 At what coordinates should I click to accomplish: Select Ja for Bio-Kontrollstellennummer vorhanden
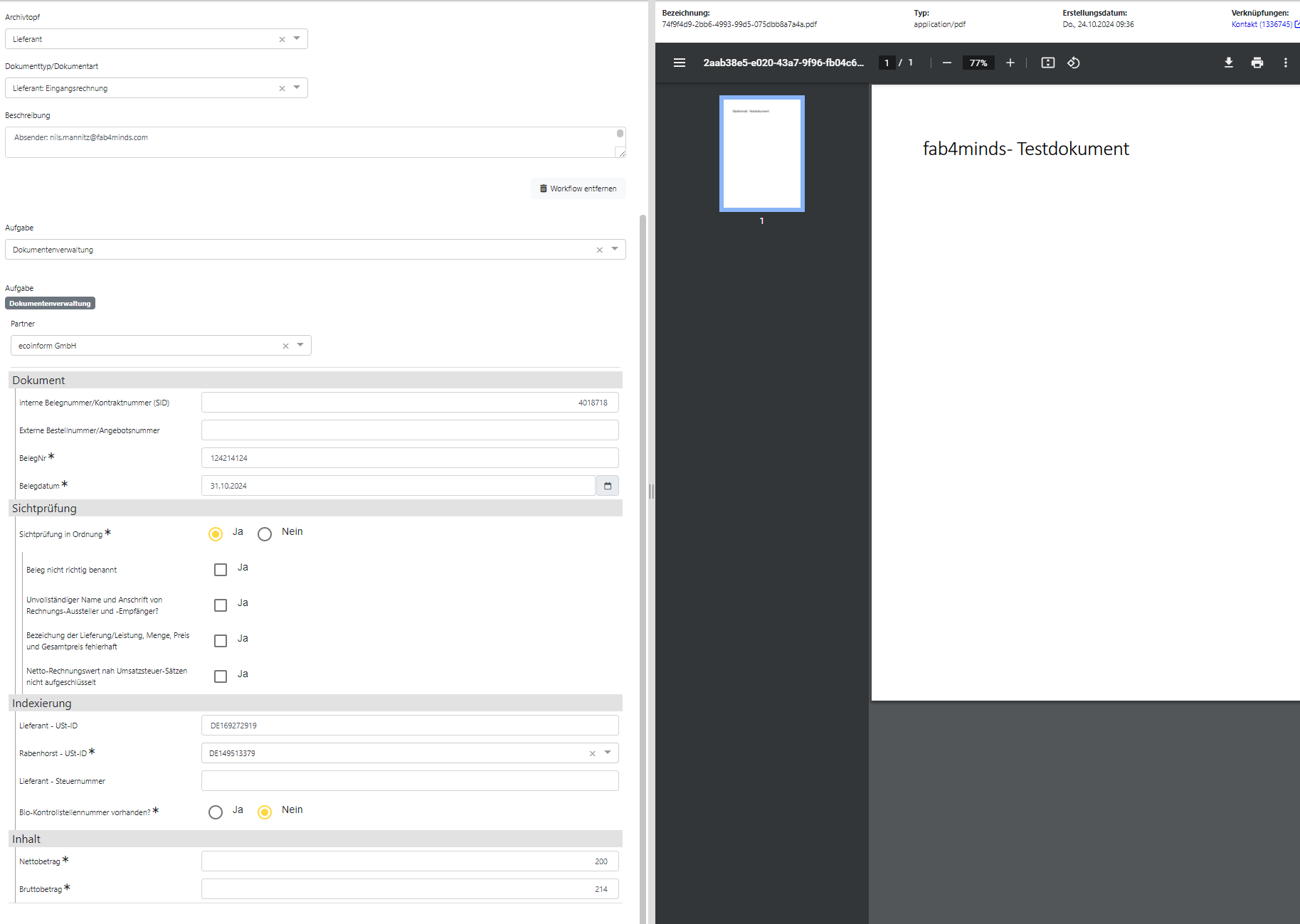click(x=216, y=812)
